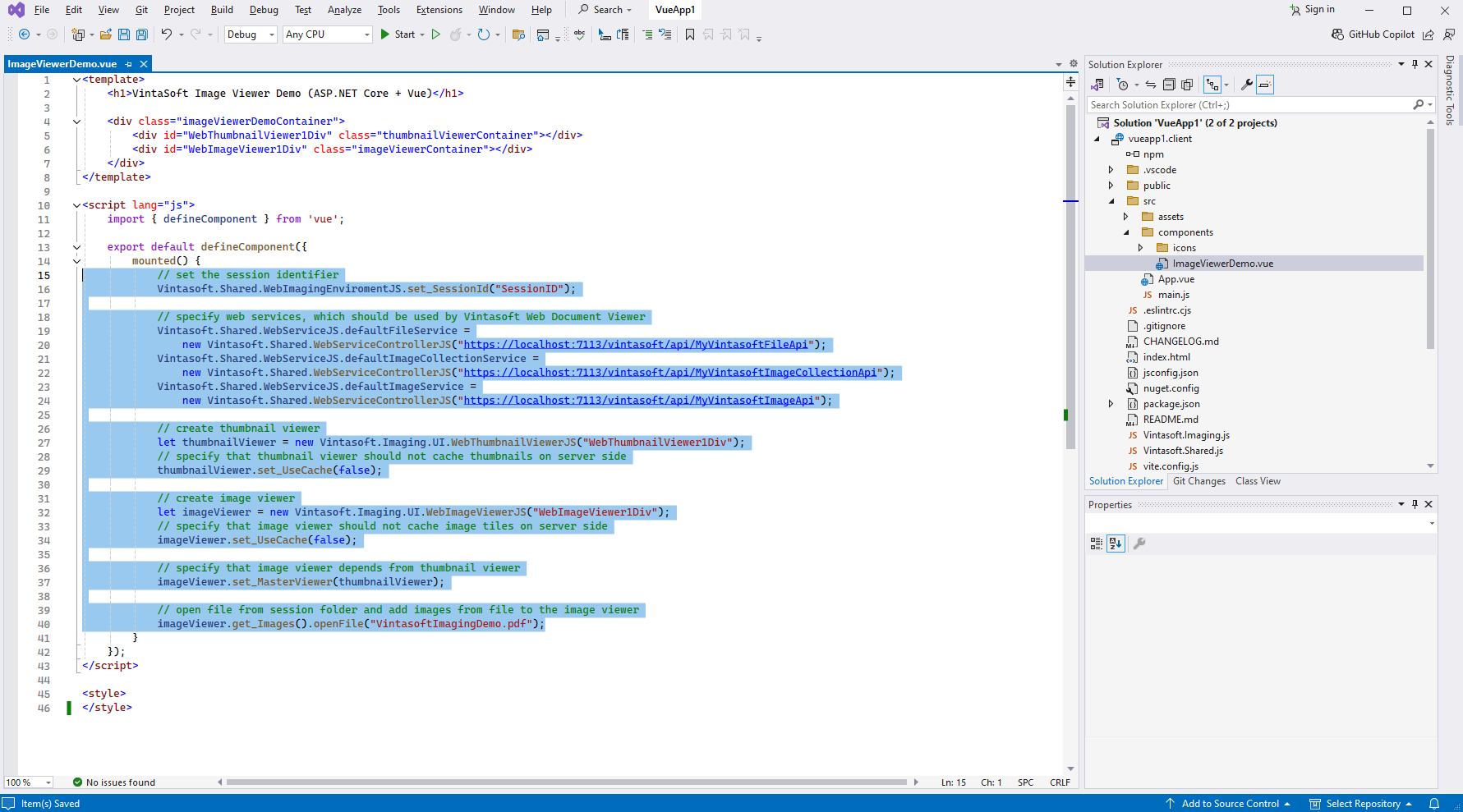Toggle Preview Selected Items in Solution Explorer
Viewport: 1463px width, 812px height.
click(1265, 85)
